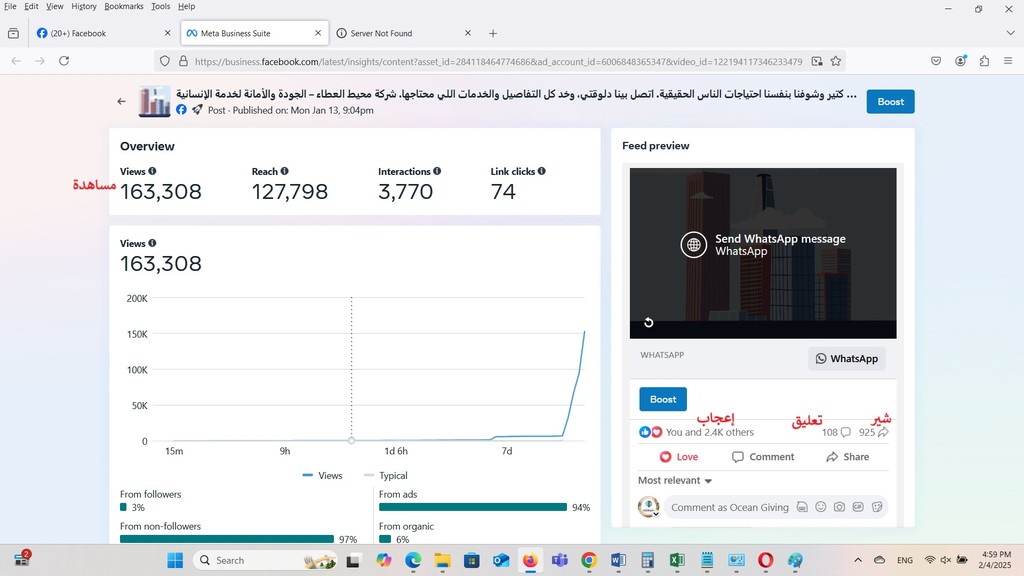Viewport: 1024px width, 576px height.
Task: Expand the Most relevant comment sort dropdown
Action: [x=675, y=480]
